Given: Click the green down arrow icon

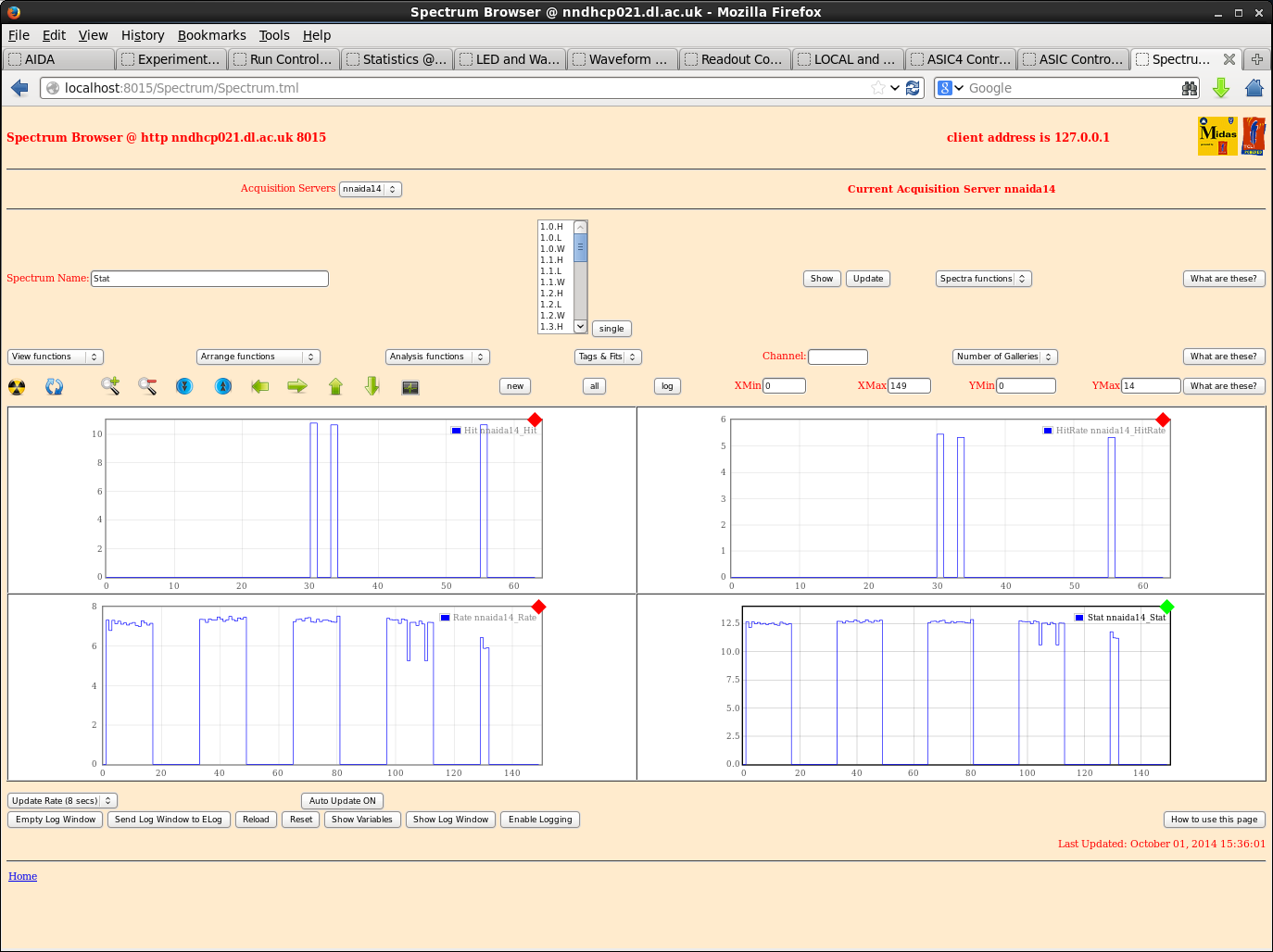Looking at the screenshot, I should point(372,386).
